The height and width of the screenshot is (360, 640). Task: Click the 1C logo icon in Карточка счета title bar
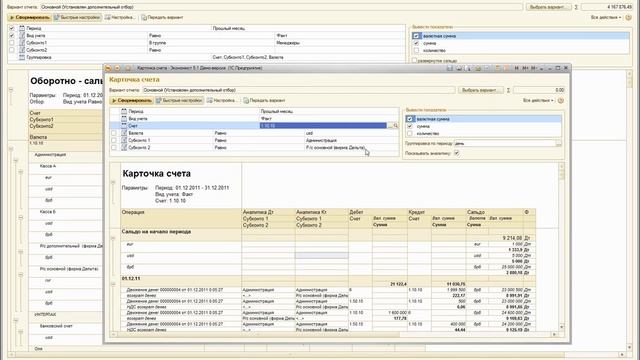tap(109, 68)
